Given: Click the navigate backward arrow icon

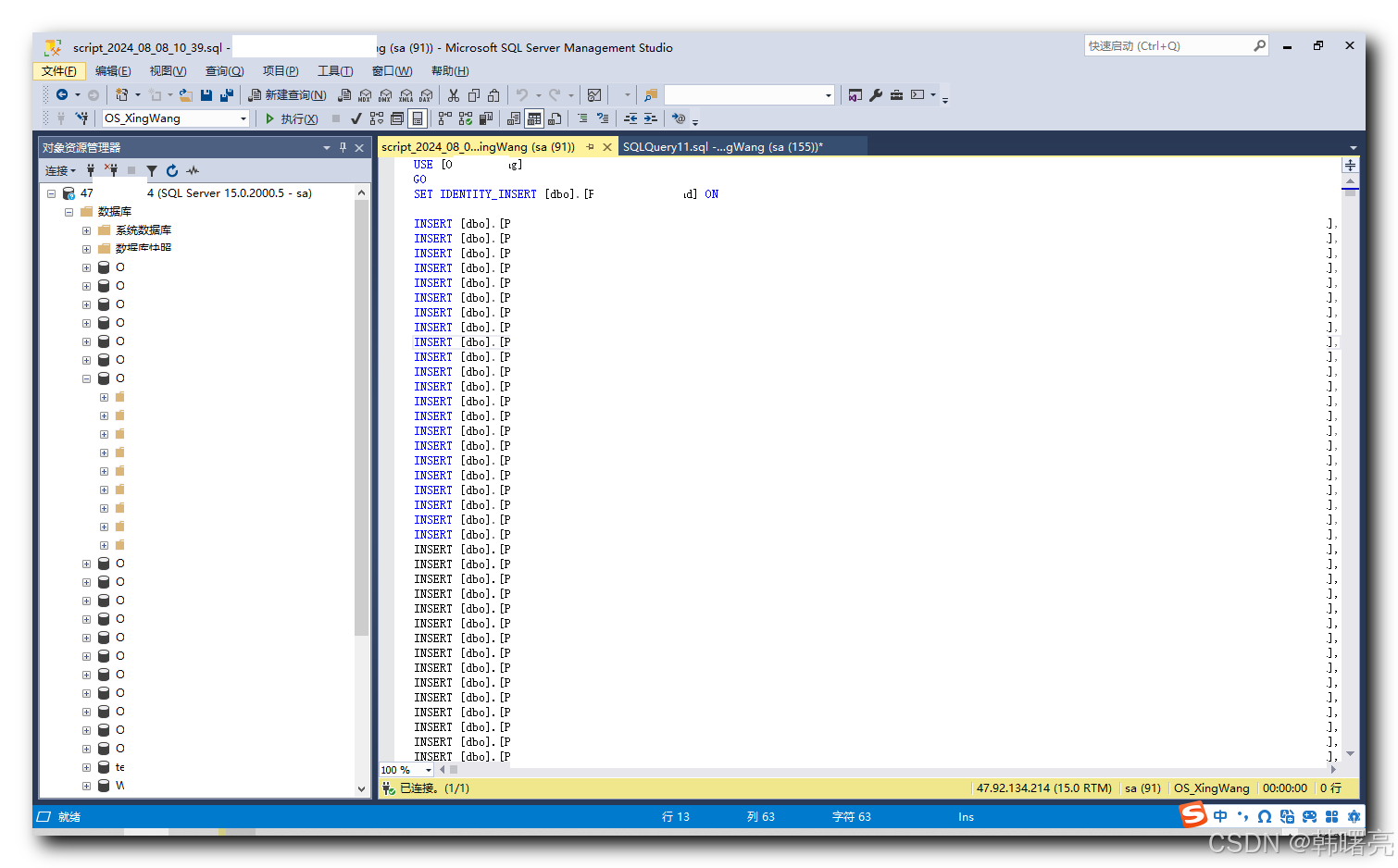Looking at the screenshot, I should (61, 94).
